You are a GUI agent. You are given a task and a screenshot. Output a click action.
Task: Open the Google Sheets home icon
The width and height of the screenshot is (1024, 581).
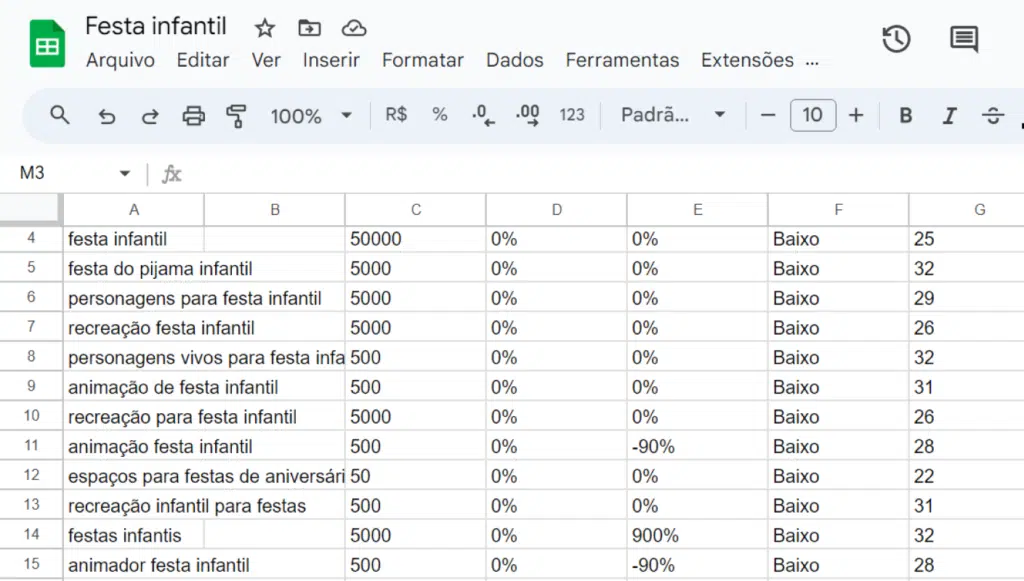pos(47,44)
